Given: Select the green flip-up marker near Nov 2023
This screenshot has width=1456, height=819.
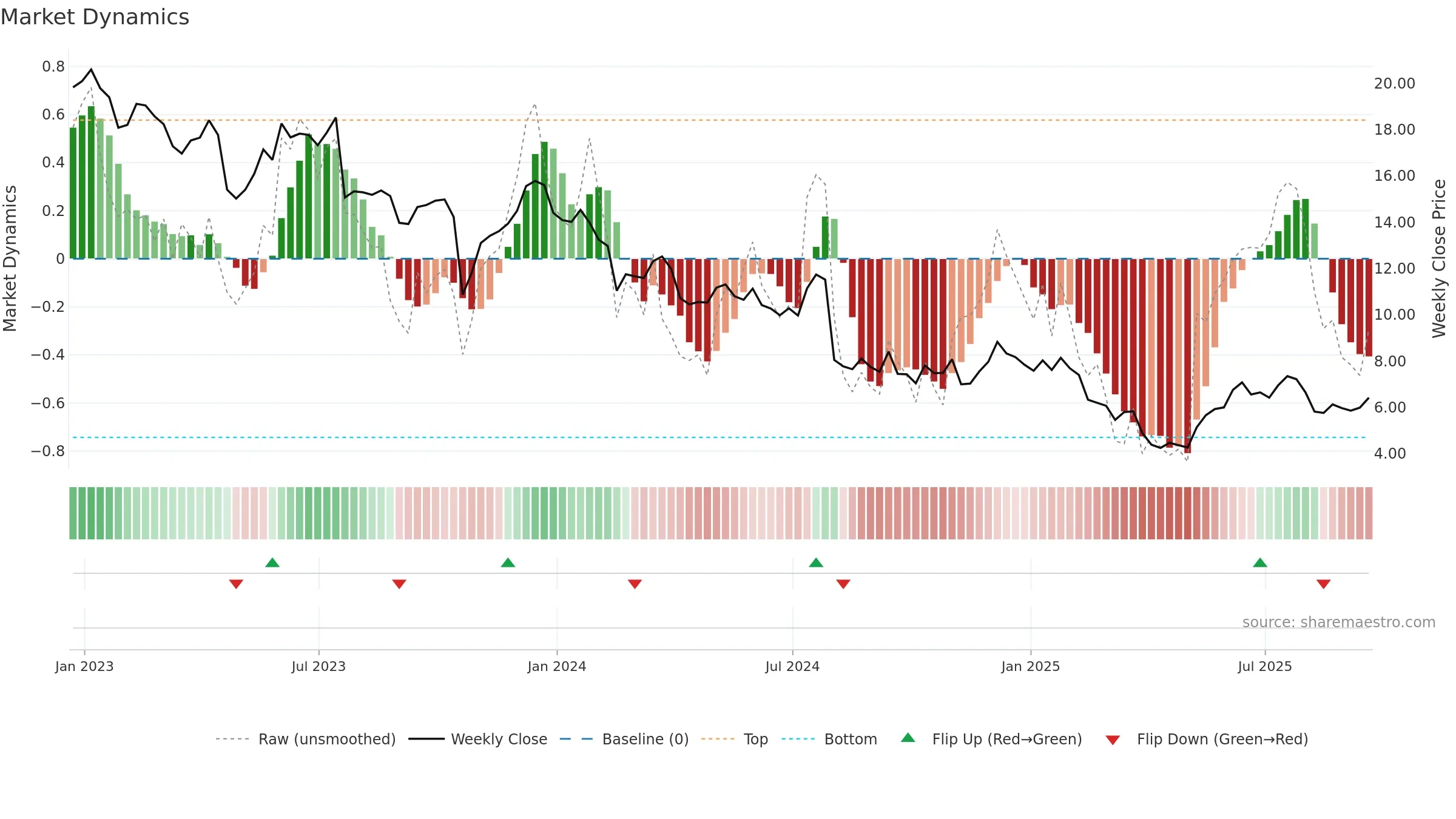Looking at the screenshot, I should [508, 562].
